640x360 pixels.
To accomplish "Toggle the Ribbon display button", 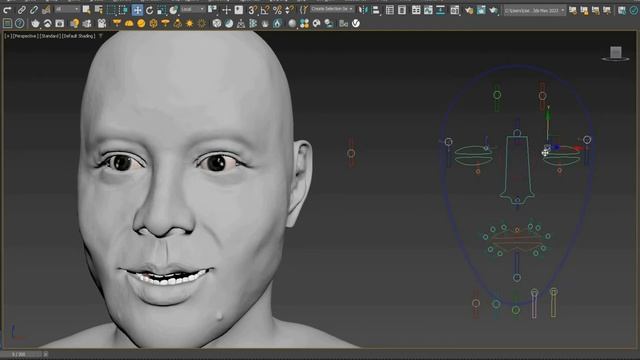I will tap(416, 10).
